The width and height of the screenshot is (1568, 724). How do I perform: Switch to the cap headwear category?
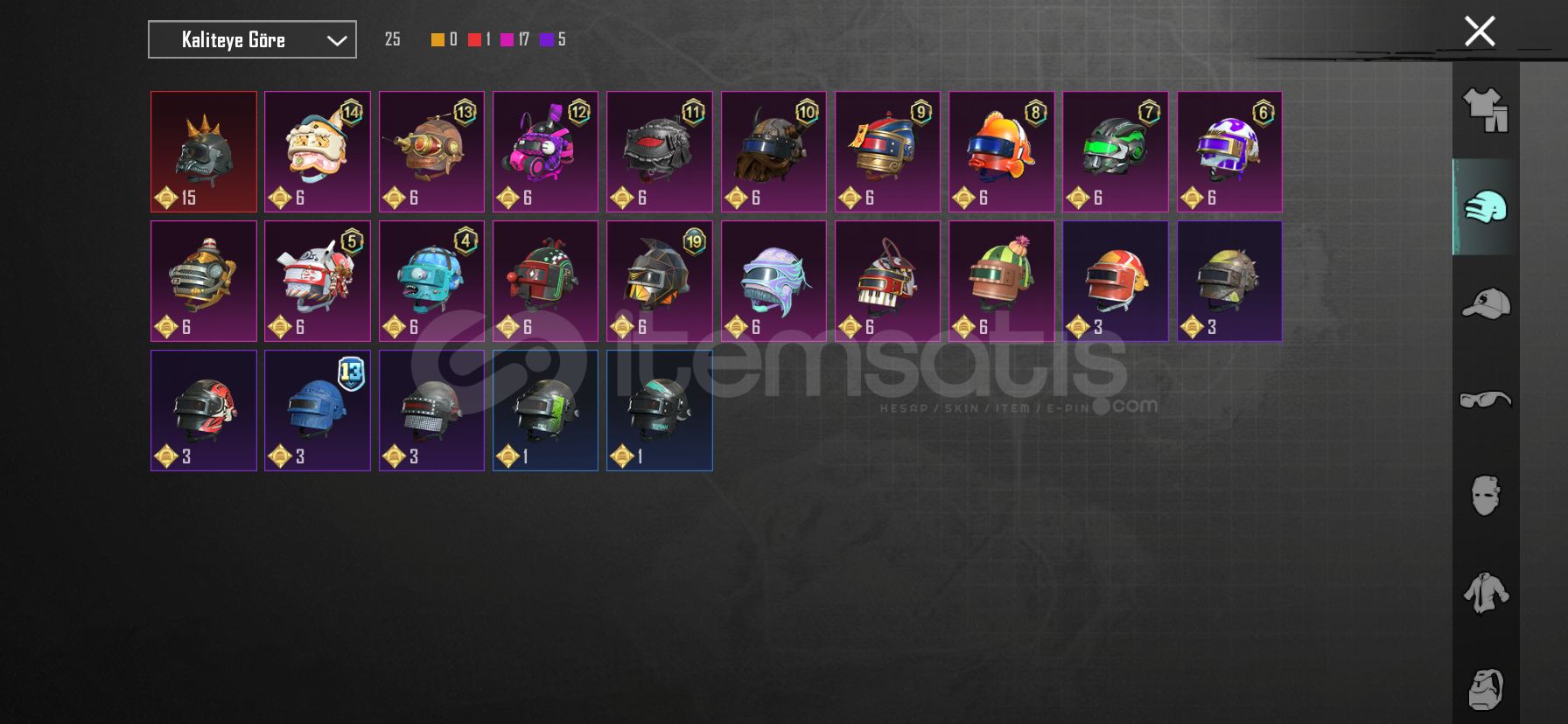(1486, 303)
